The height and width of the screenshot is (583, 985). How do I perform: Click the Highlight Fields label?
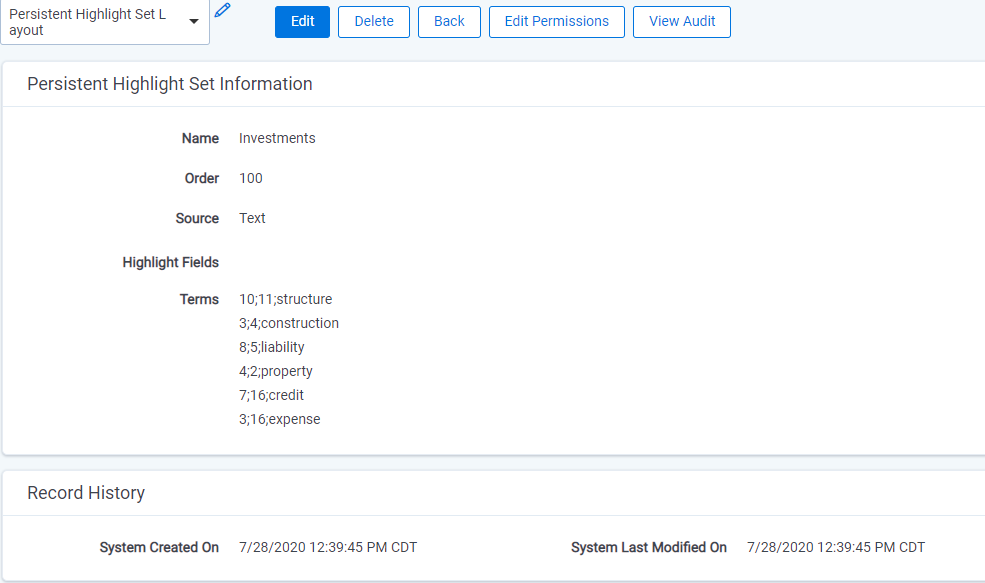click(x=170, y=263)
